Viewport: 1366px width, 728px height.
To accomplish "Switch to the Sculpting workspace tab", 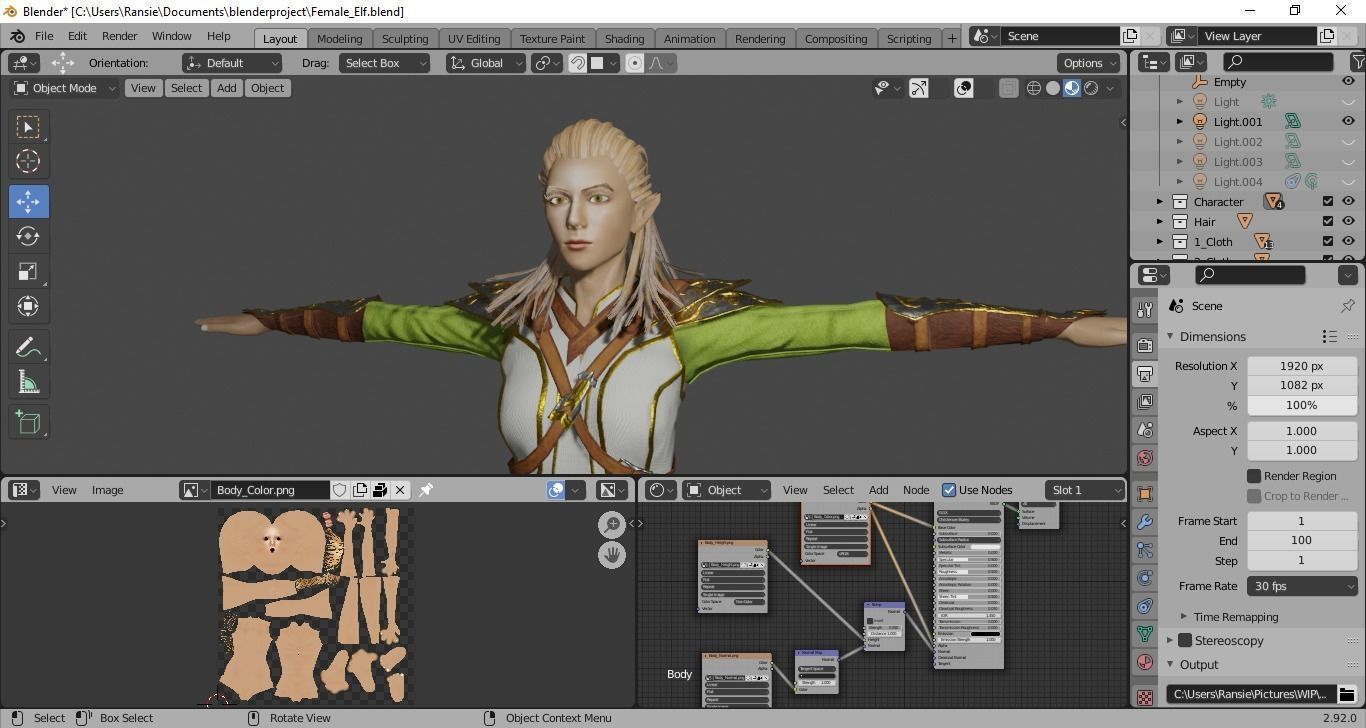I will (405, 38).
